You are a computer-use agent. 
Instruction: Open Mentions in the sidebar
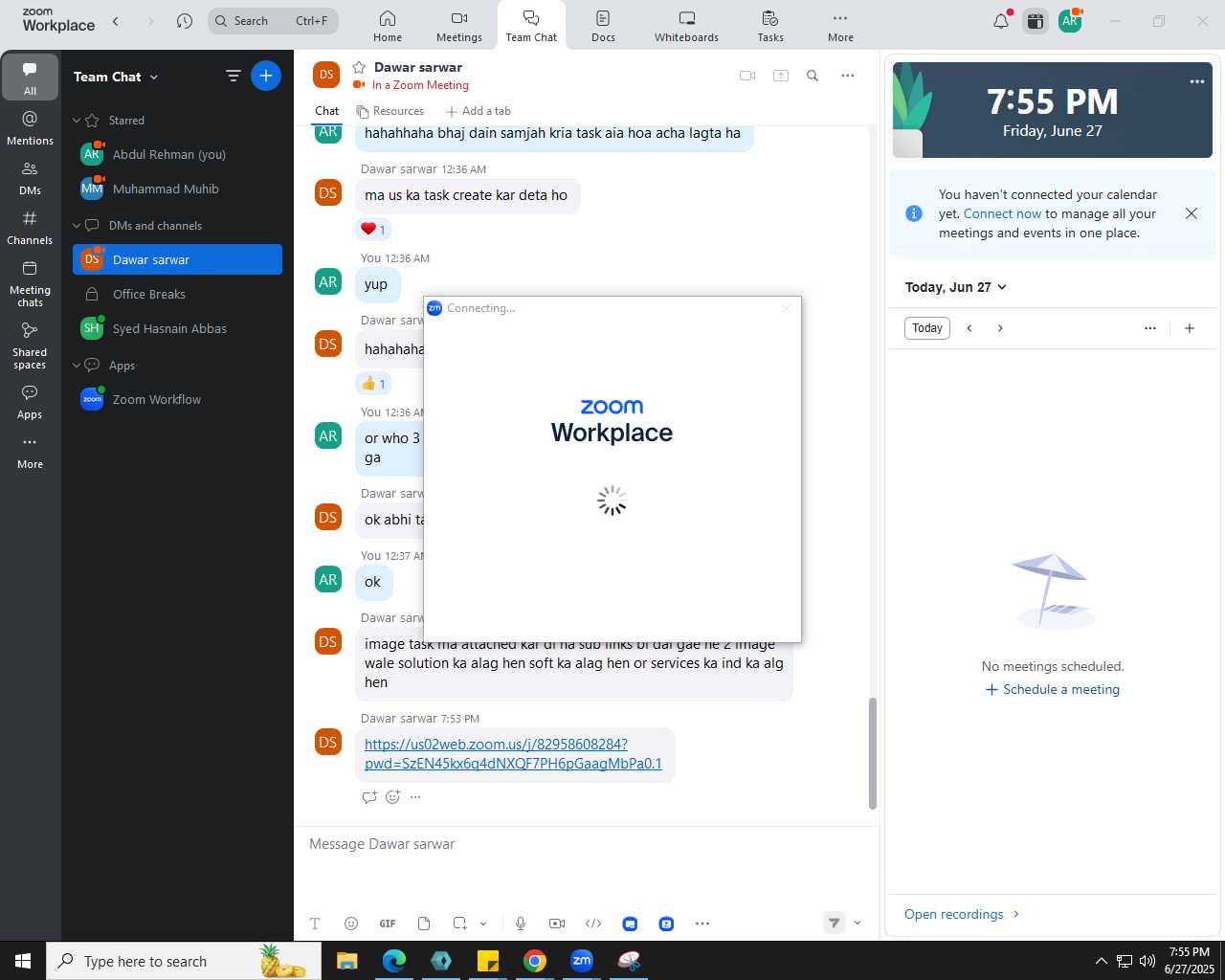click(x=30, y=127)
